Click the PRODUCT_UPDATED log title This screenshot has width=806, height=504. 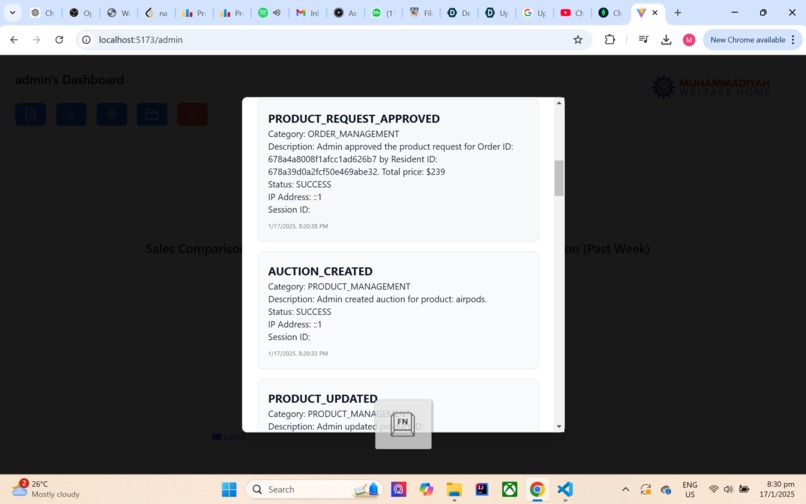coord(323,399)
